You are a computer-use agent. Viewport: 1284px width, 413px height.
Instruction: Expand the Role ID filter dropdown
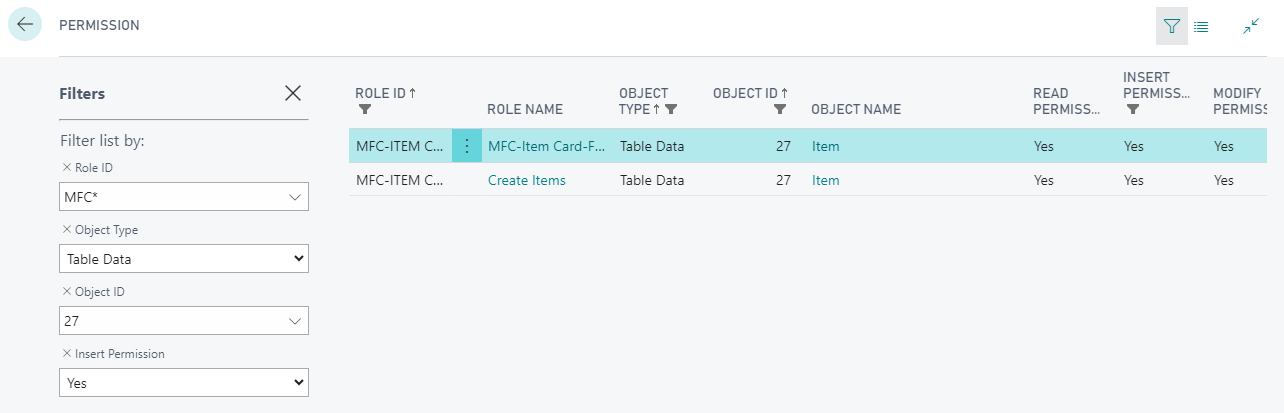pyautogui.click(x=294, y=197)
